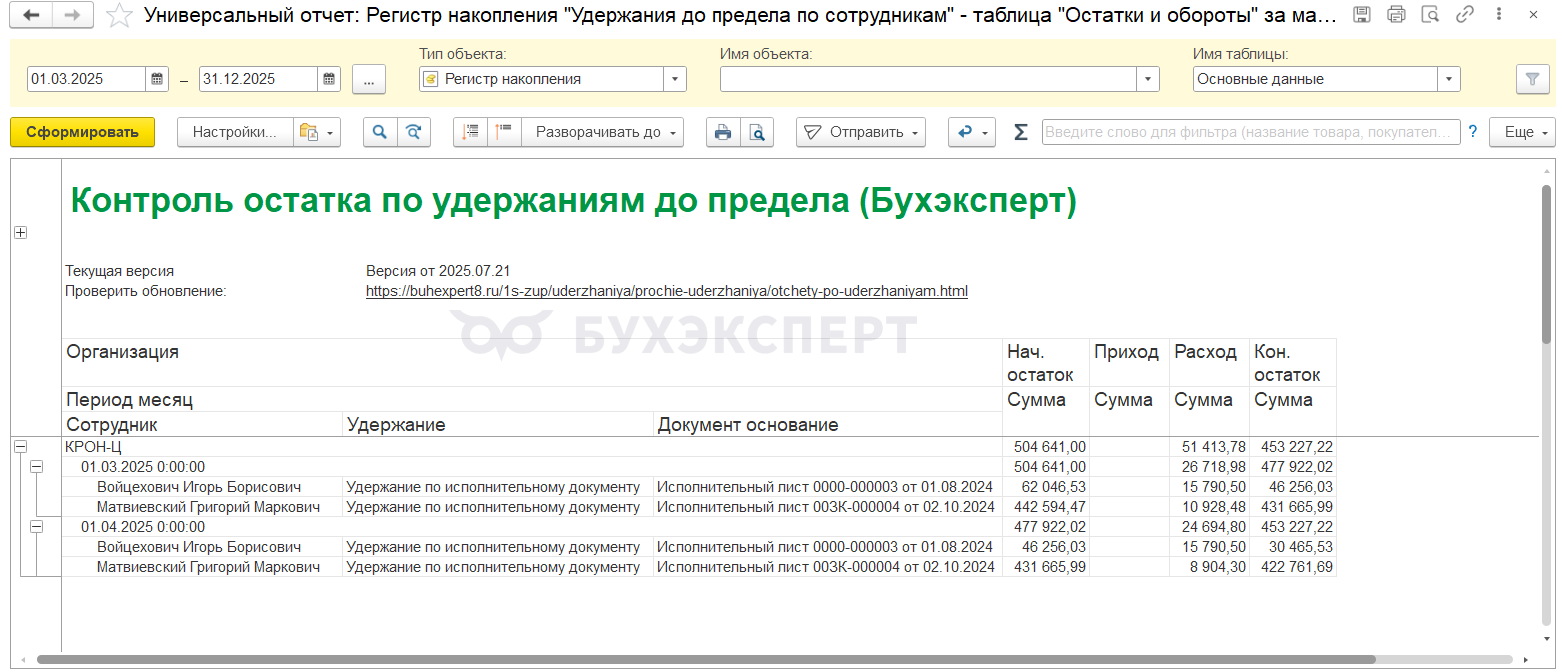Save the report via diskette icon
Screen dimensions: 1562x672
1362,15
